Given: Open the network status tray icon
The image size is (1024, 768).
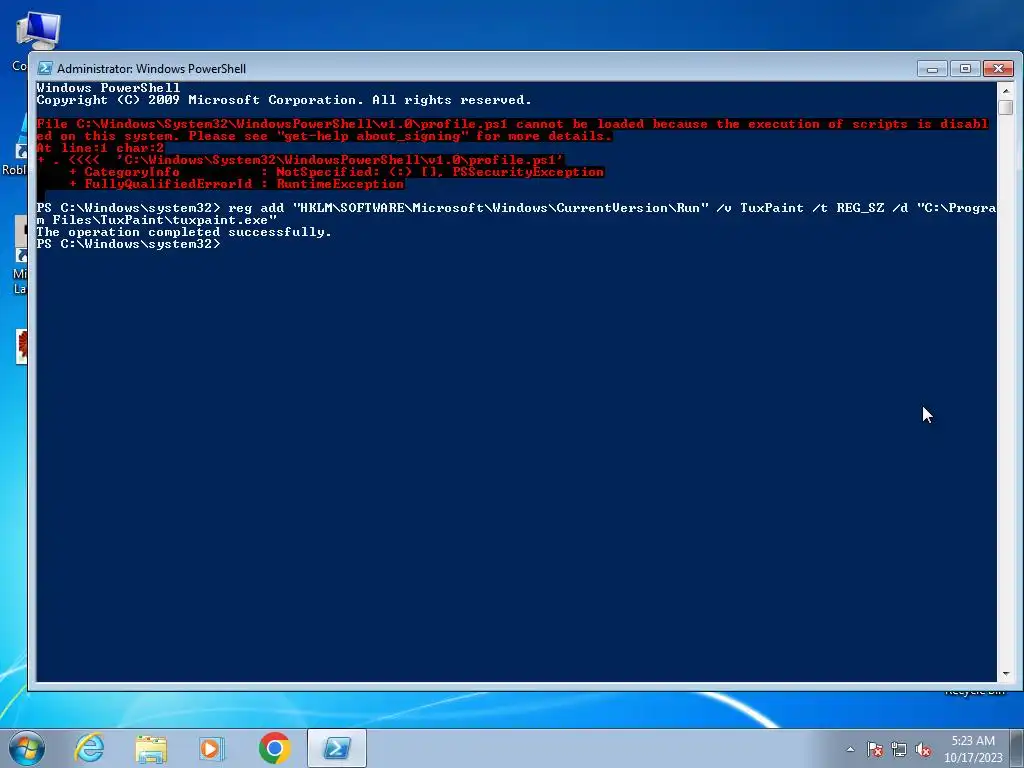Looking at the screenshot, I should 899,749.
